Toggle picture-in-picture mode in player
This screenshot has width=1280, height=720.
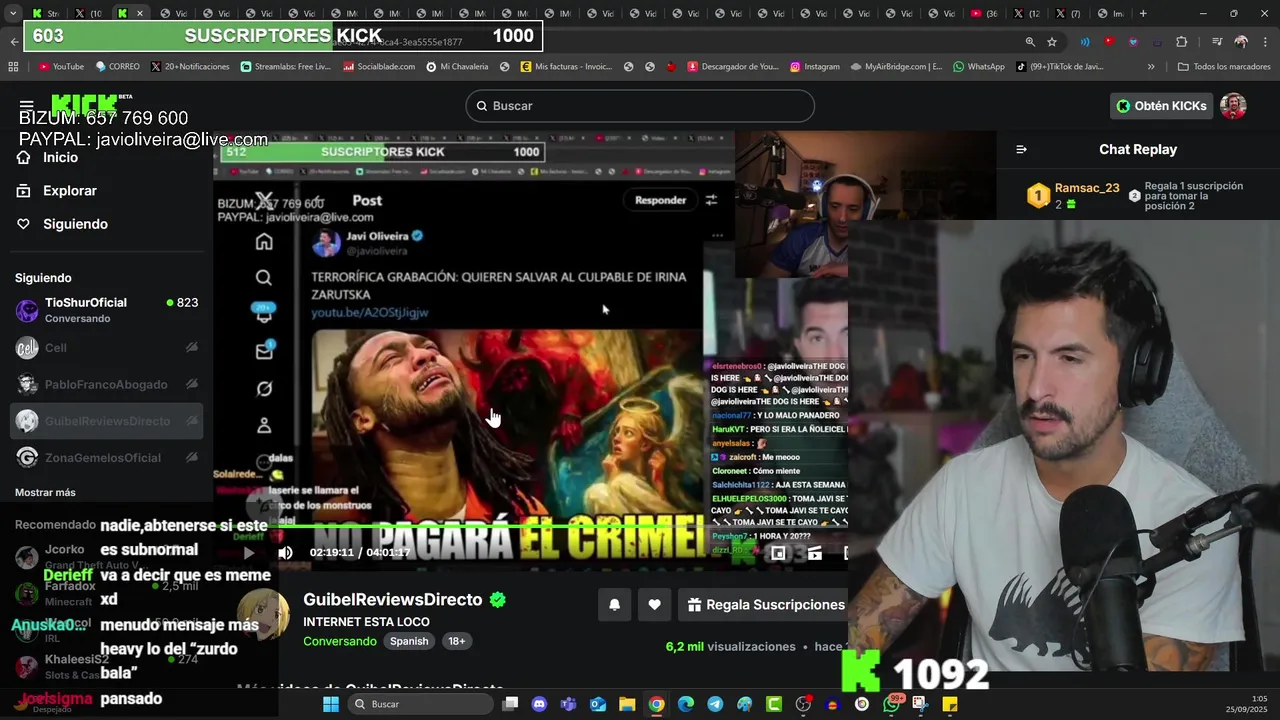tap(778, 552)
